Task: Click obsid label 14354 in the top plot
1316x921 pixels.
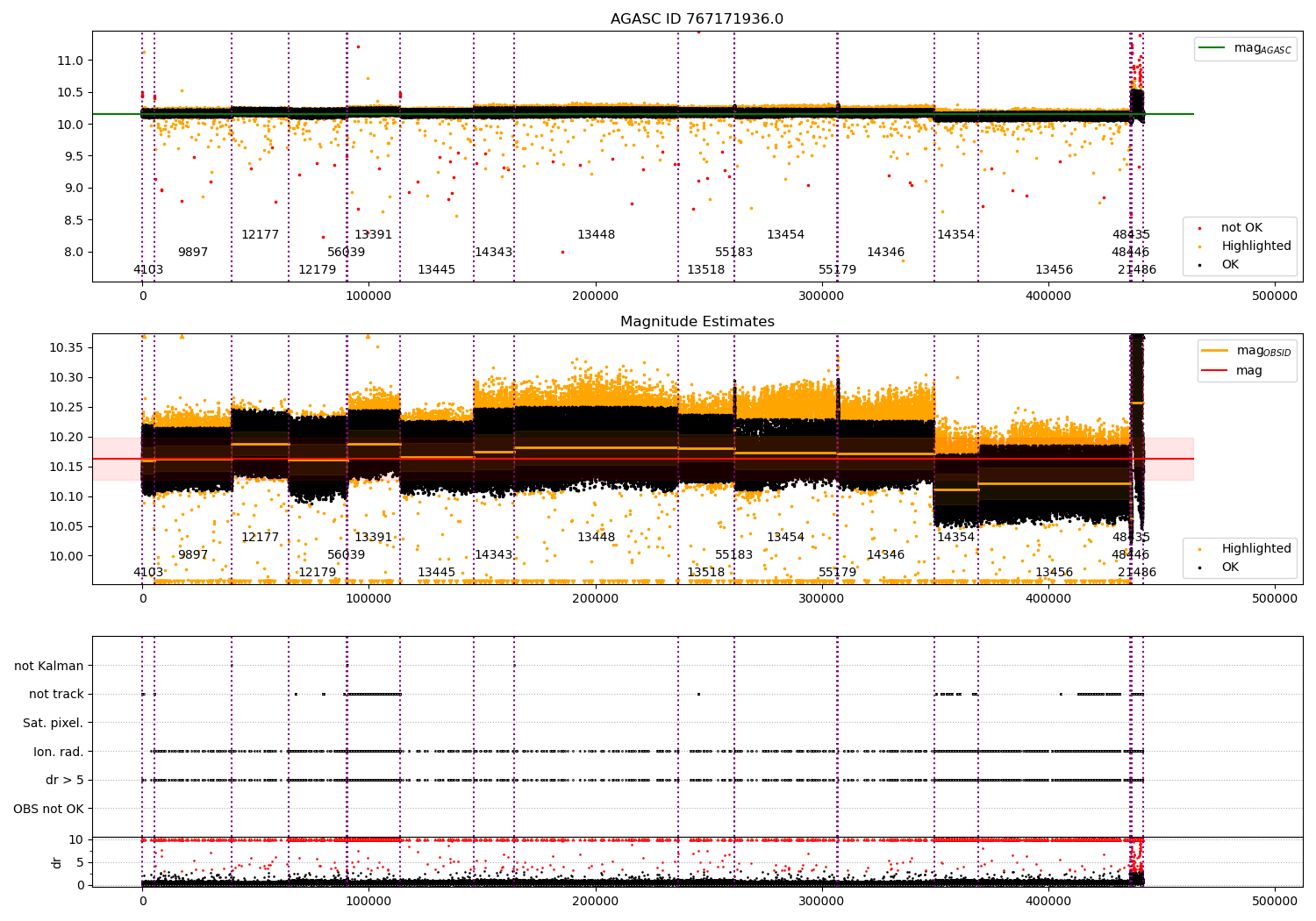Action: (x=956, y=235)
